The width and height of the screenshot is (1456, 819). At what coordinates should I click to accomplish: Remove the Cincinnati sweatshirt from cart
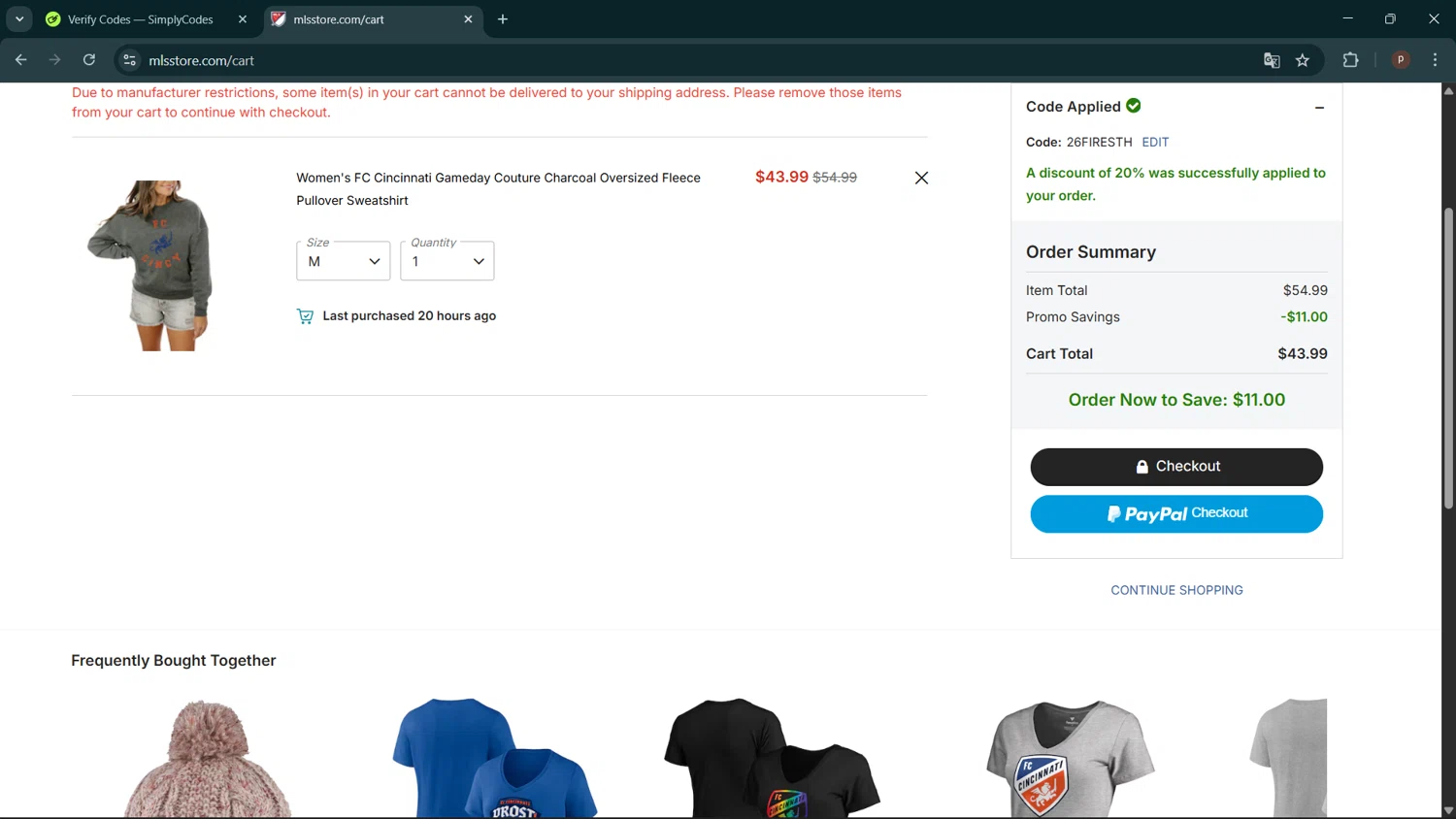click(x=921, y=178)
